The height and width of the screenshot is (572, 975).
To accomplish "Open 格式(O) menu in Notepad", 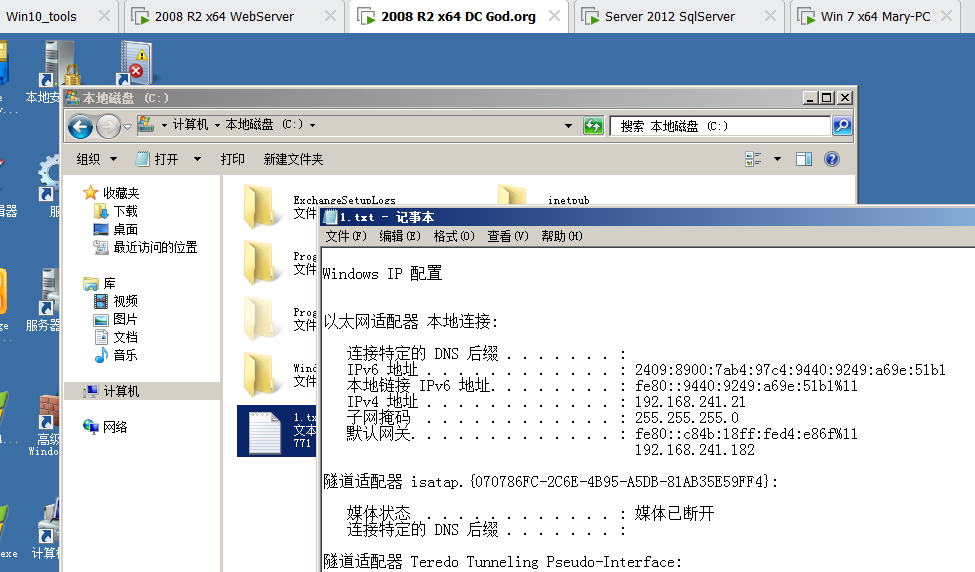I will pos(454,236).
